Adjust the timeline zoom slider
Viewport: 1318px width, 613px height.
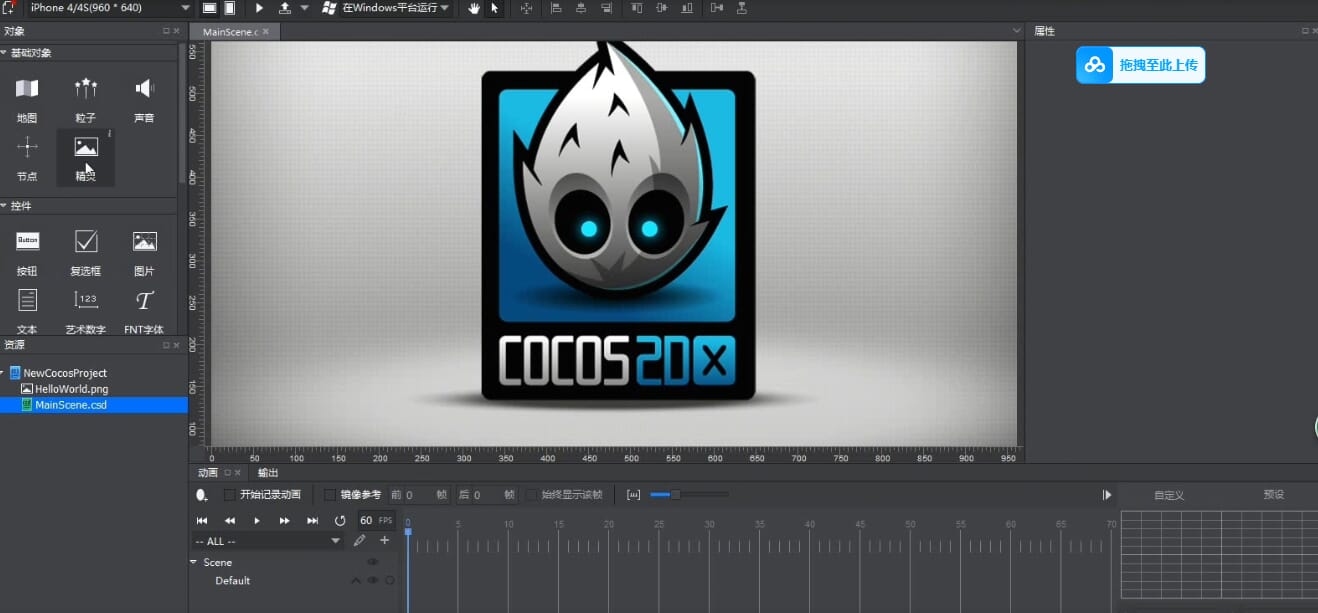tap(675, 494)
